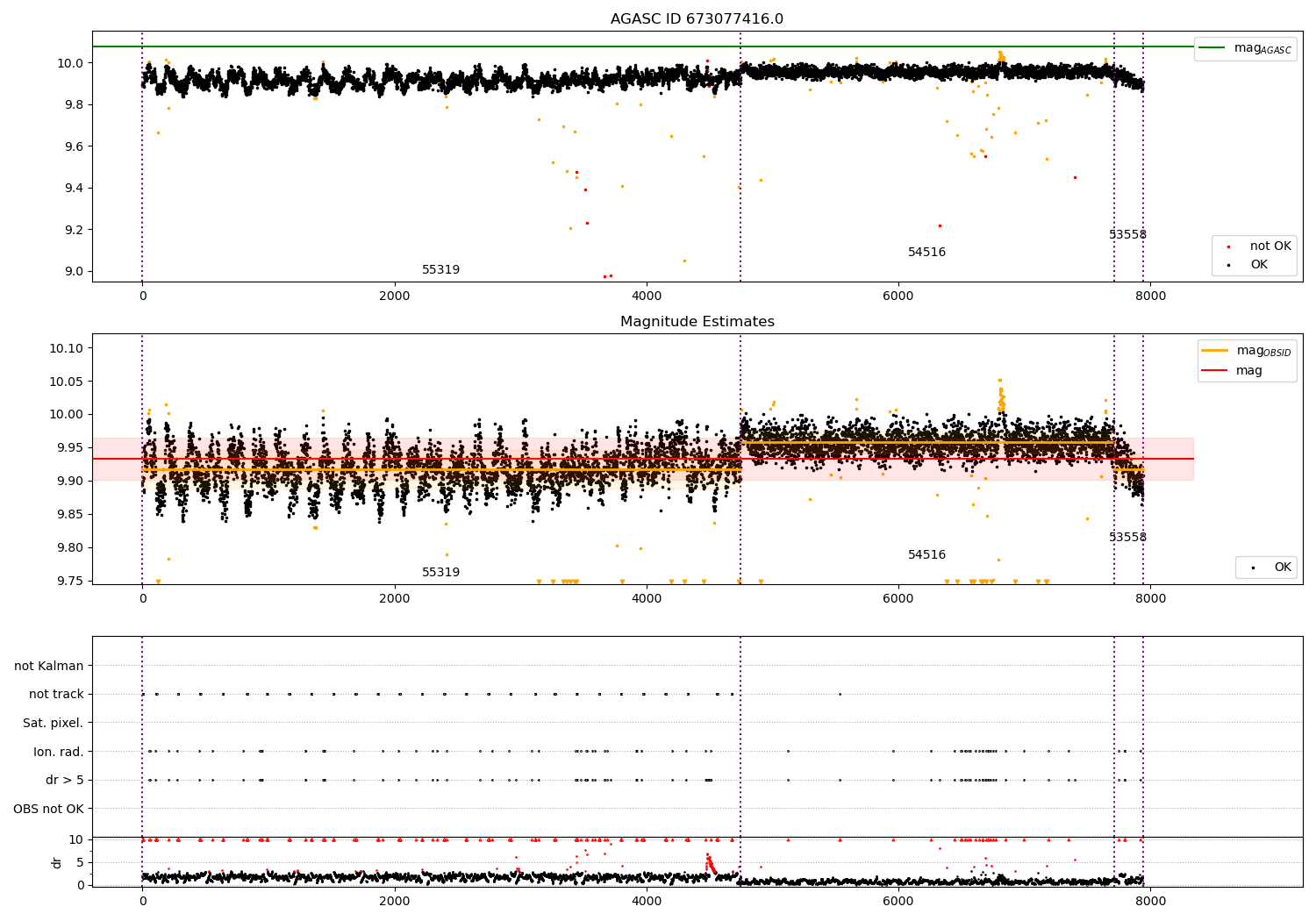Click the 10 y-tick of the dr plot
The image size is (1316, 921).
pyautogui.click(x=76, y=840)
